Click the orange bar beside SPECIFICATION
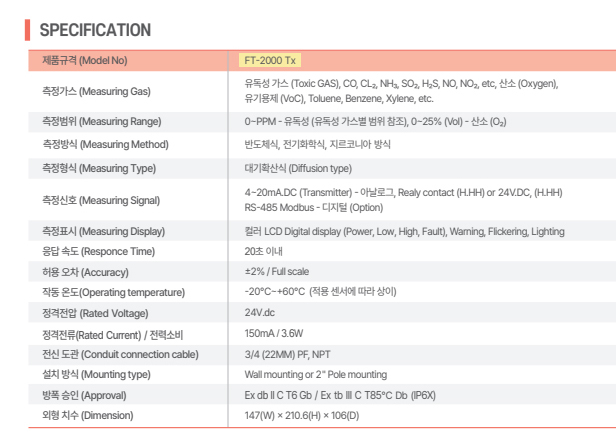Viewport: 616px width, 443px height. [x=26, y=30]
